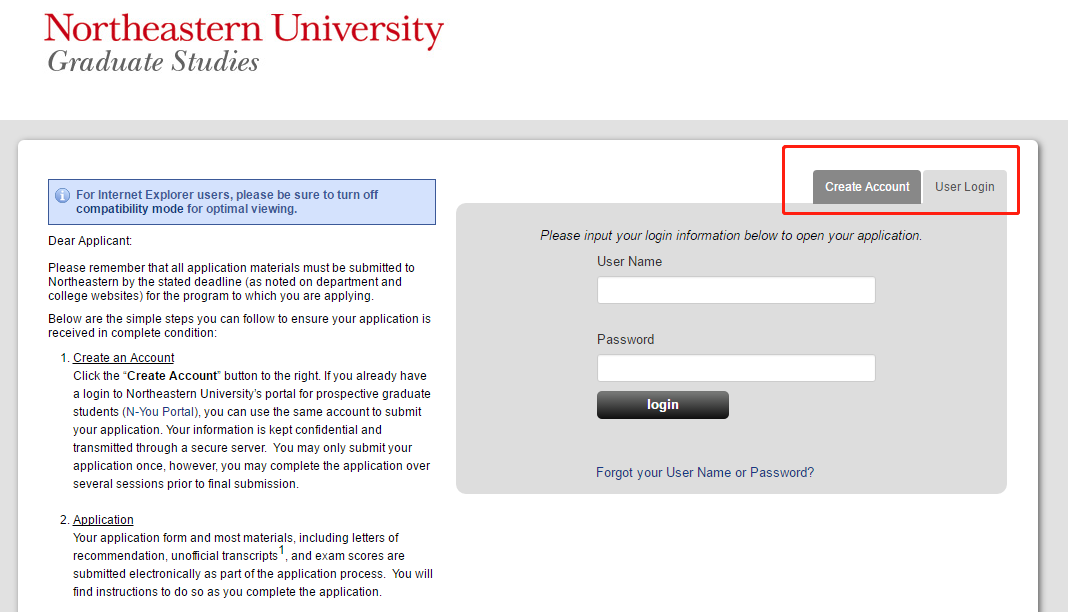Select the User Login tab
Image resolution: width=1068 pixels, height=612 pixels.
point(964,187)
